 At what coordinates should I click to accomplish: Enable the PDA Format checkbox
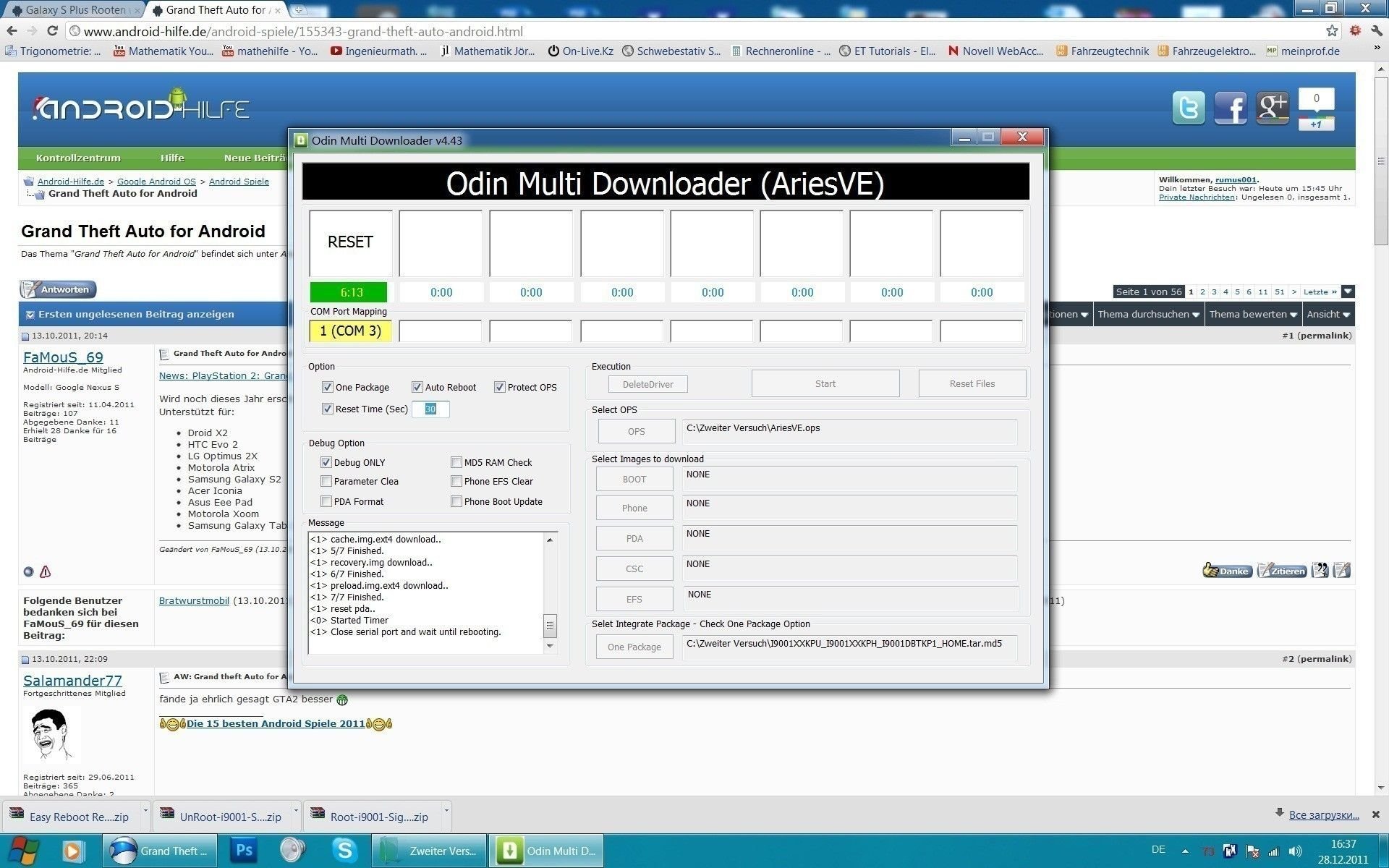click(x=326, y=501)
